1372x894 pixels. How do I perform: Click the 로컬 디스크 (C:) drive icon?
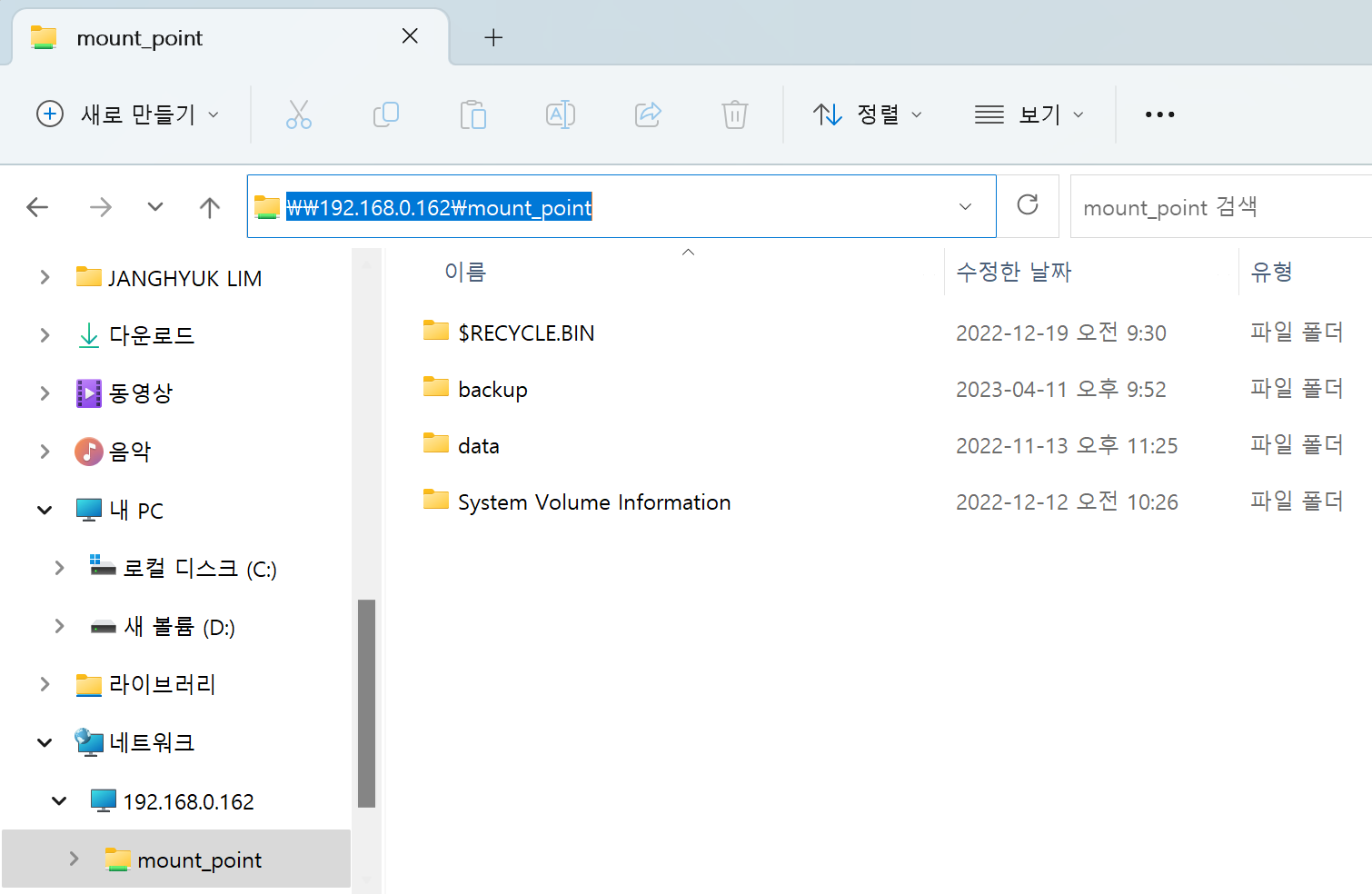[103, 566]
